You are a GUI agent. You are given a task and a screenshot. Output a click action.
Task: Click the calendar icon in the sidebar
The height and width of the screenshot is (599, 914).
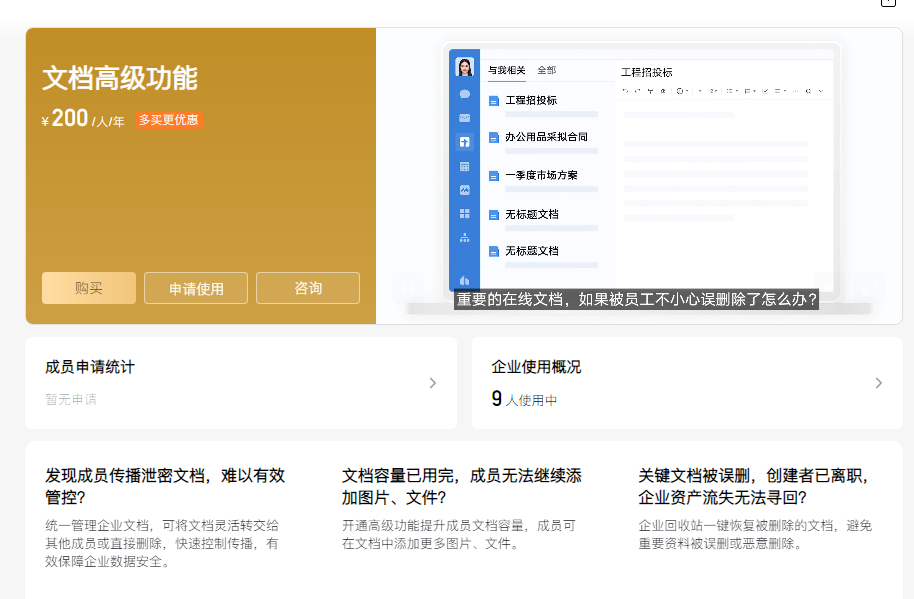465,165
